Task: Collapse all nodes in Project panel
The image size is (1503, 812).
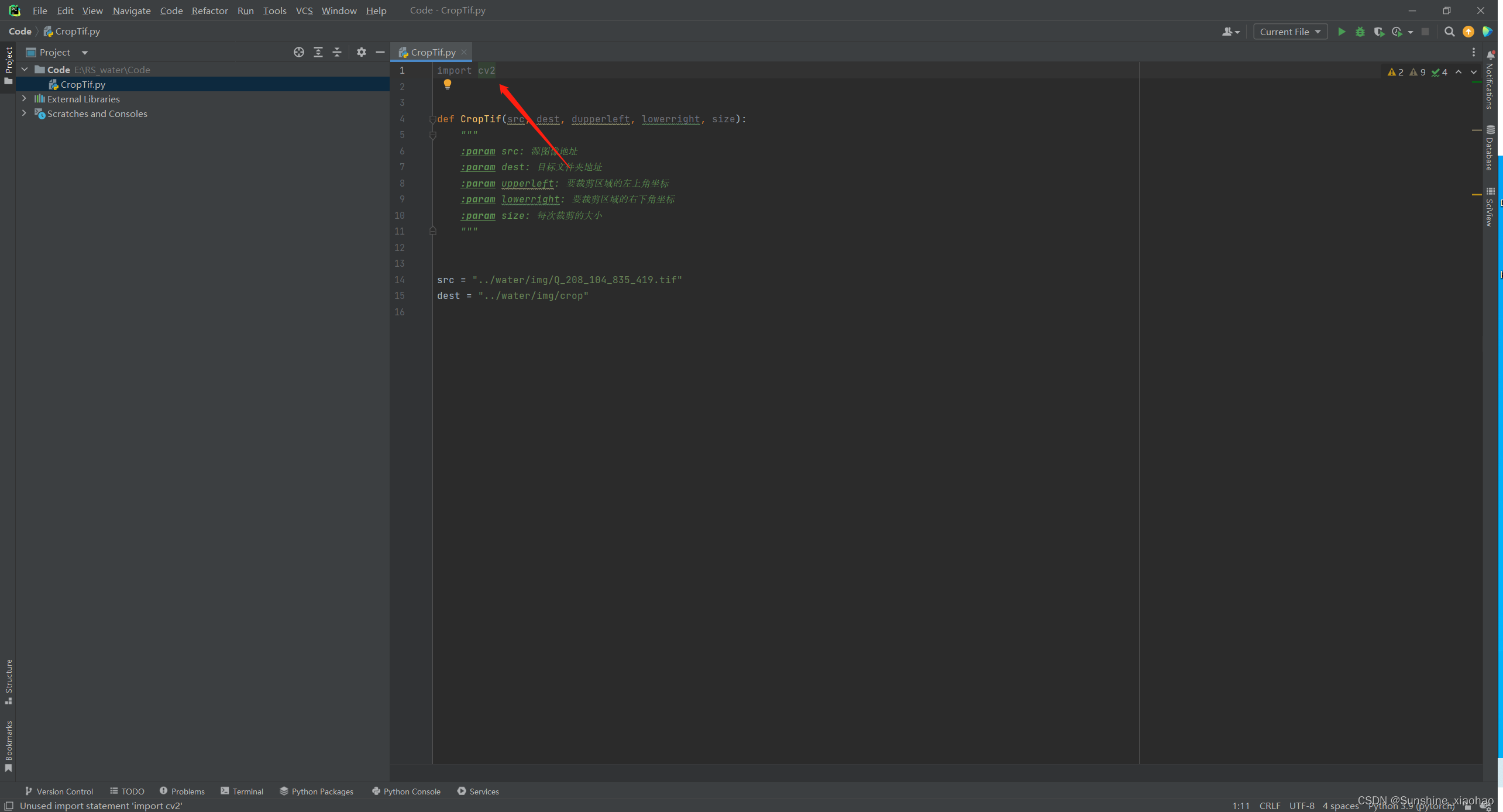Action: click(x=337, y=52)
